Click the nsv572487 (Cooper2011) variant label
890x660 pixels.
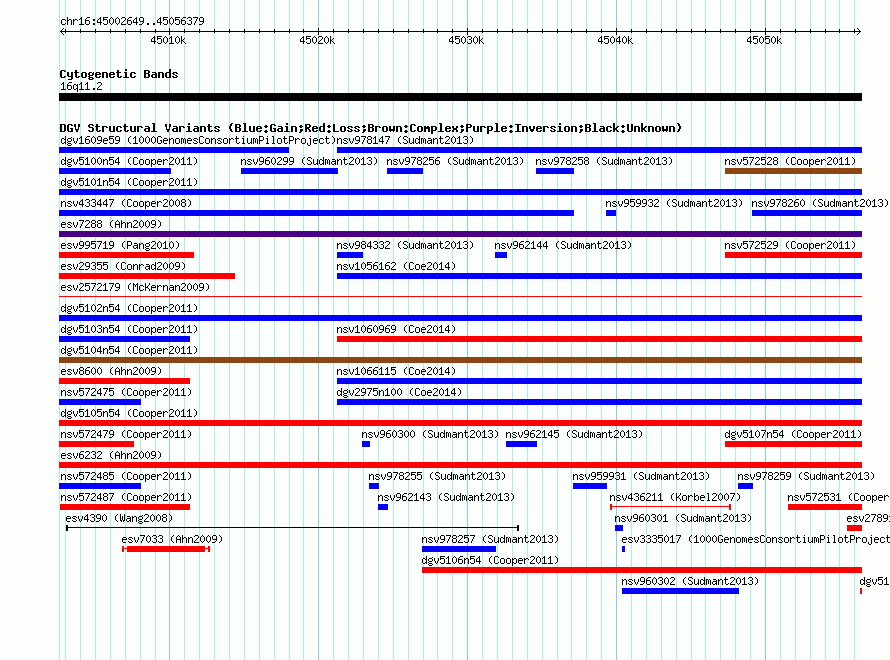(x=126, y=497)
